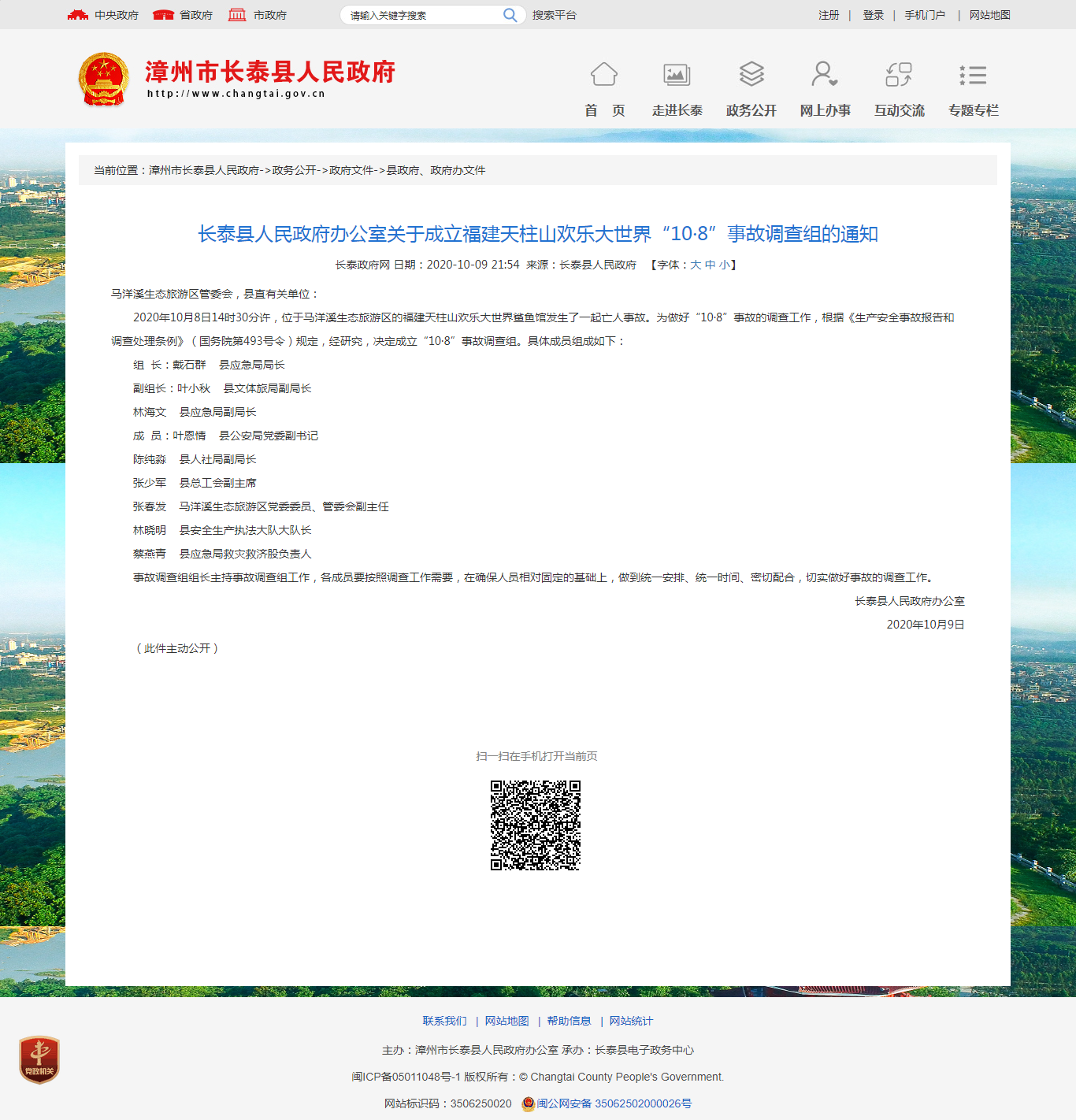This screenshot has height=1120, width=1076.
Task: Open 手机门户 link
Action: 925,15
